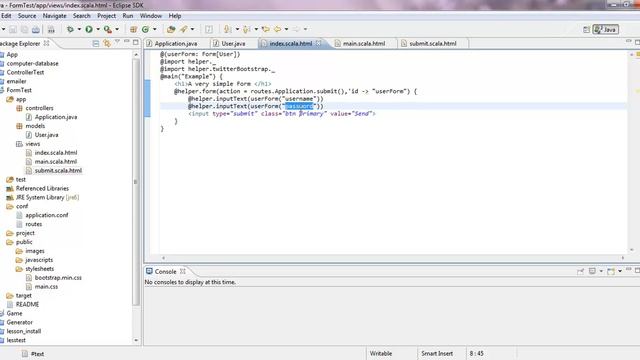Open Application.java in Package Explorer tree
The height and width of the screenshot is (360, 640).
point(56,117)
